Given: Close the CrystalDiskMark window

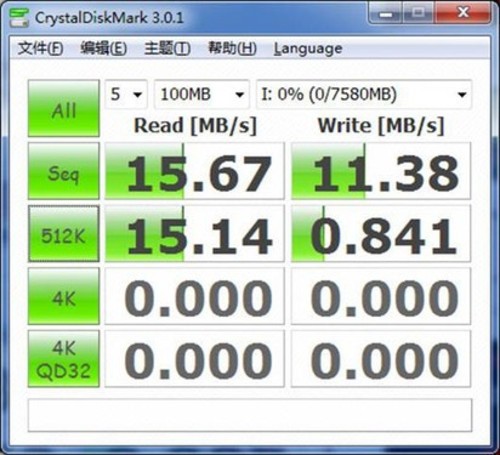Looking at the screenshot, I should pyautogui.click(x=463, y=14).
